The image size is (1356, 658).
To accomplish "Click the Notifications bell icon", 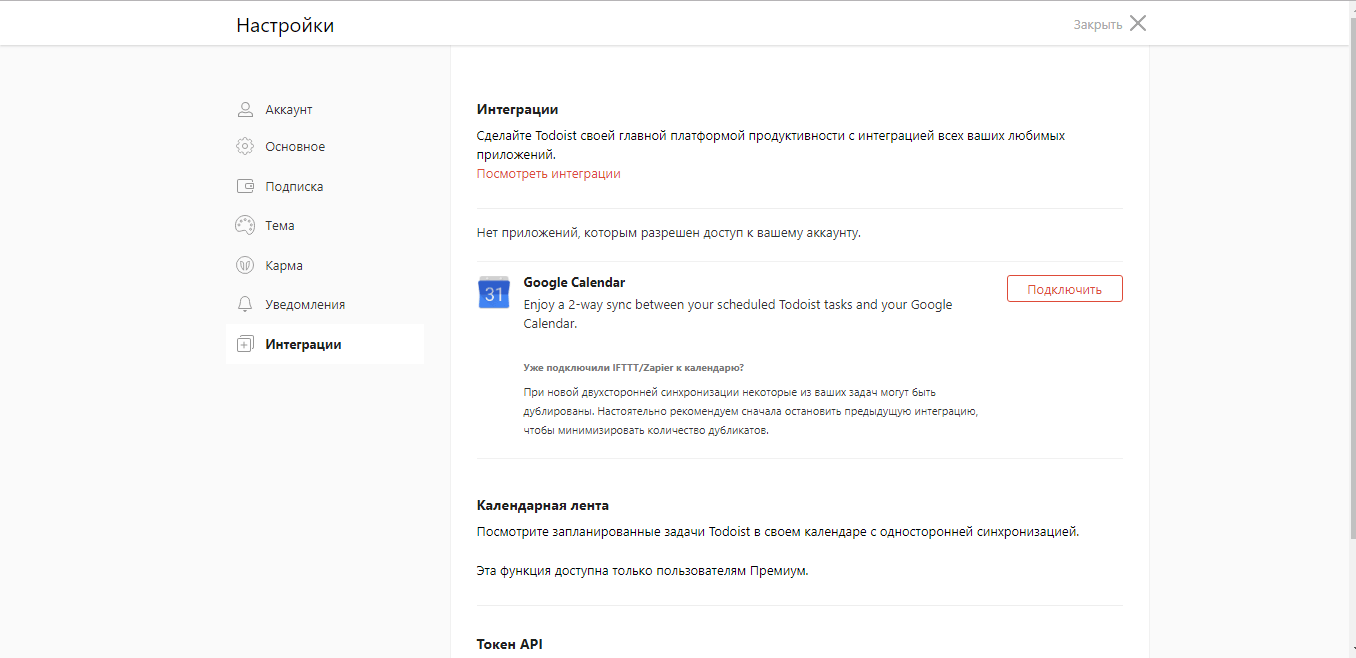I will point(245,304).
